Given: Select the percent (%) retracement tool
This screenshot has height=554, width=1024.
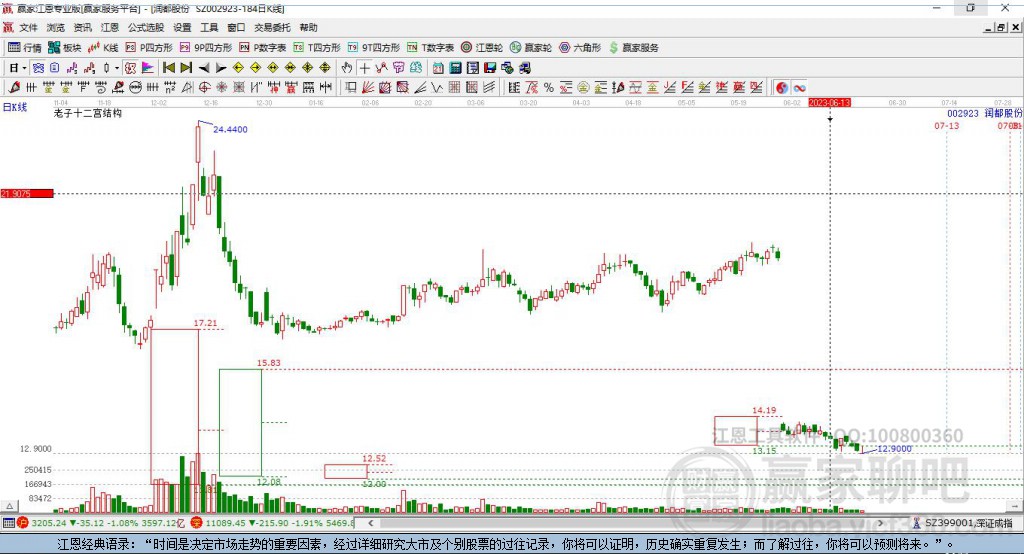Looking at the screenshot, I should pyautogui.click(x=549, y=88).
